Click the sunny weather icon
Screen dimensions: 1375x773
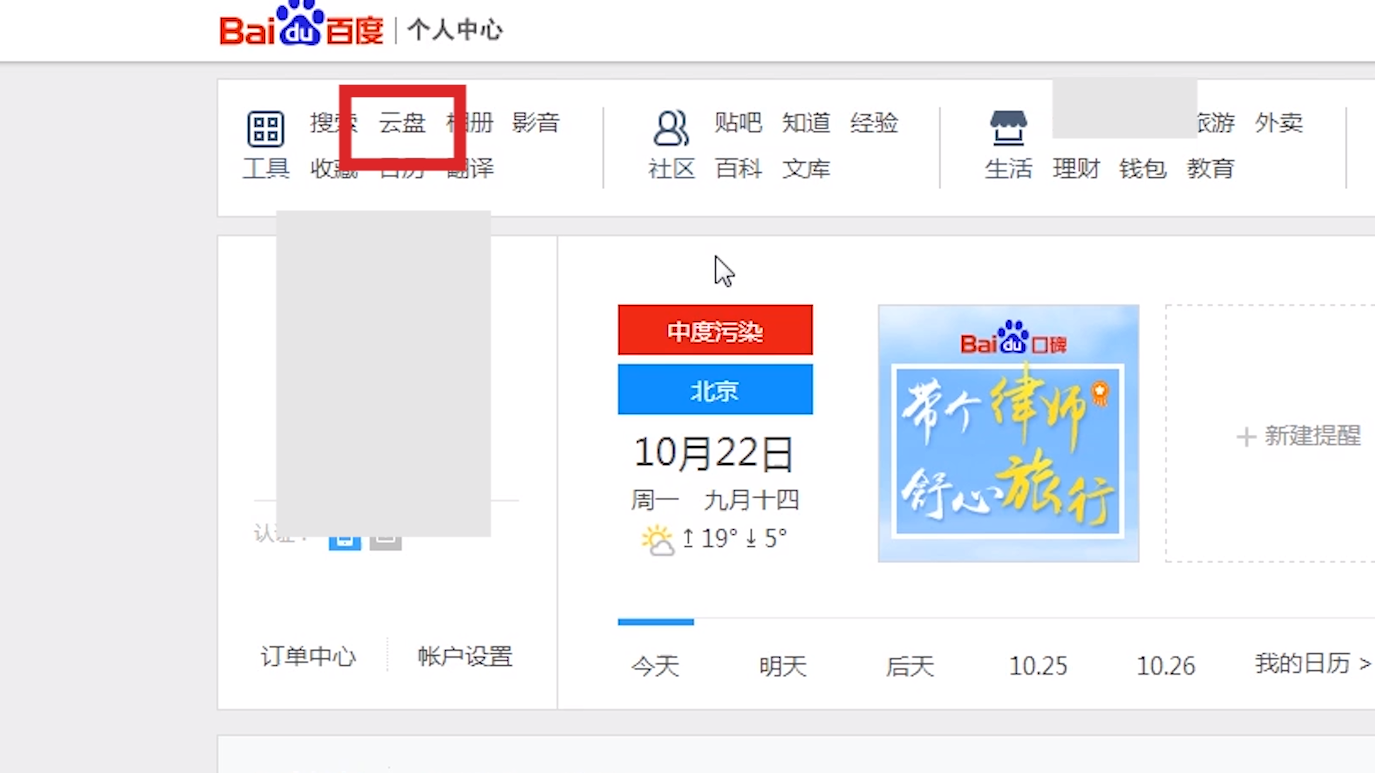click(x=657, y=540)
